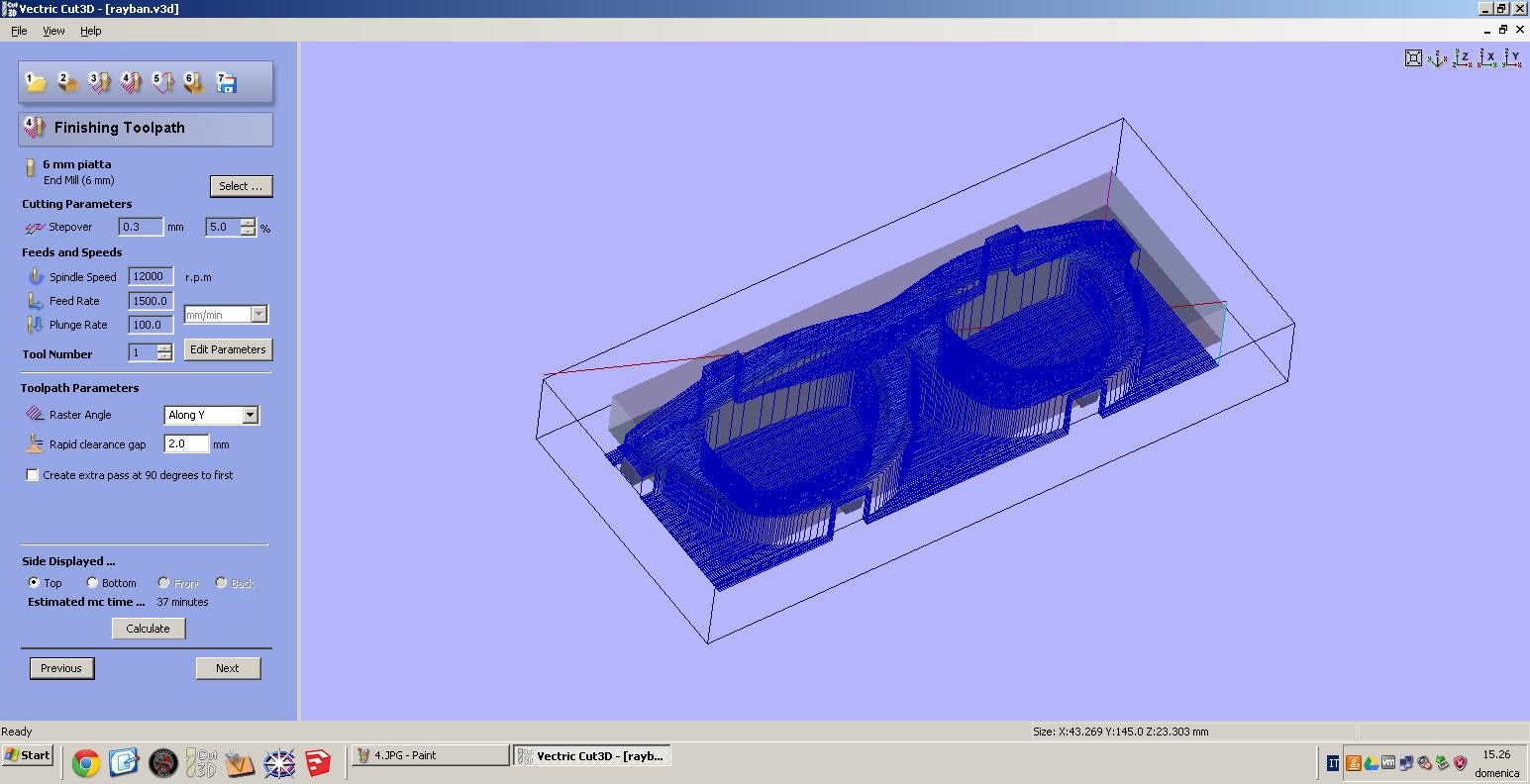Click the Tool Number field
The height and width of the screenshot is (784, 1530).
143,352
